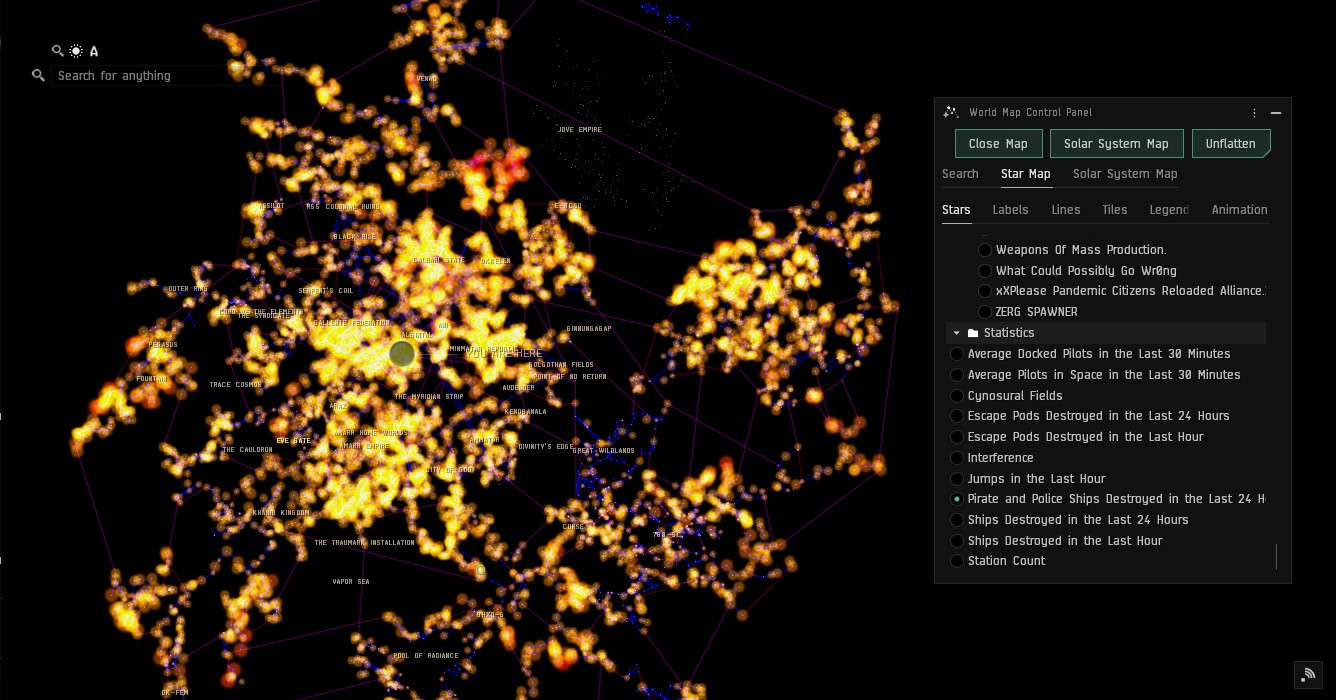The image size is (1336, 700).
Task: Select Jumps in the Last Hour
Action: (957, 479)
